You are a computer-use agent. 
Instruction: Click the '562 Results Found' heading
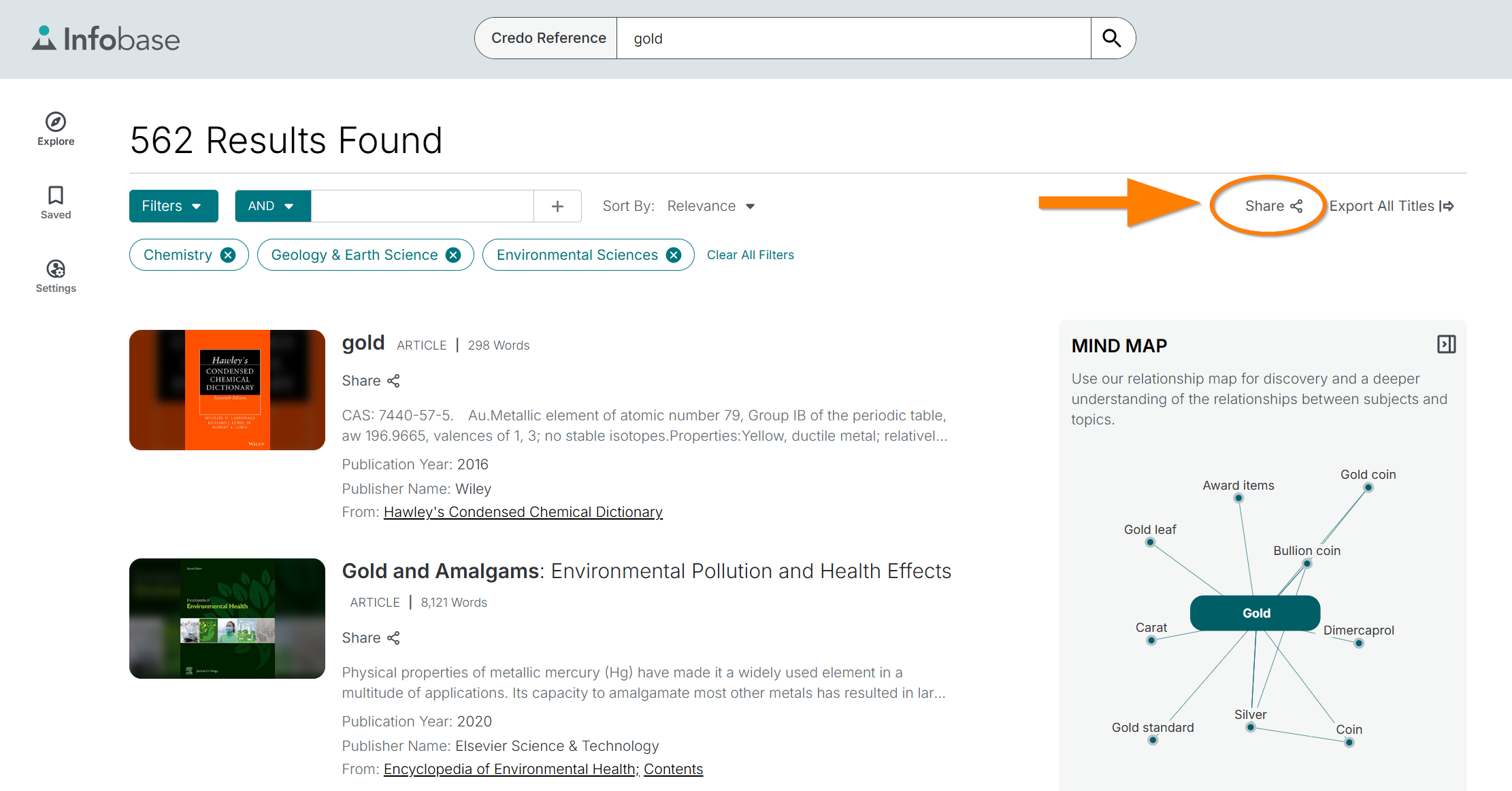coord(286,141)
